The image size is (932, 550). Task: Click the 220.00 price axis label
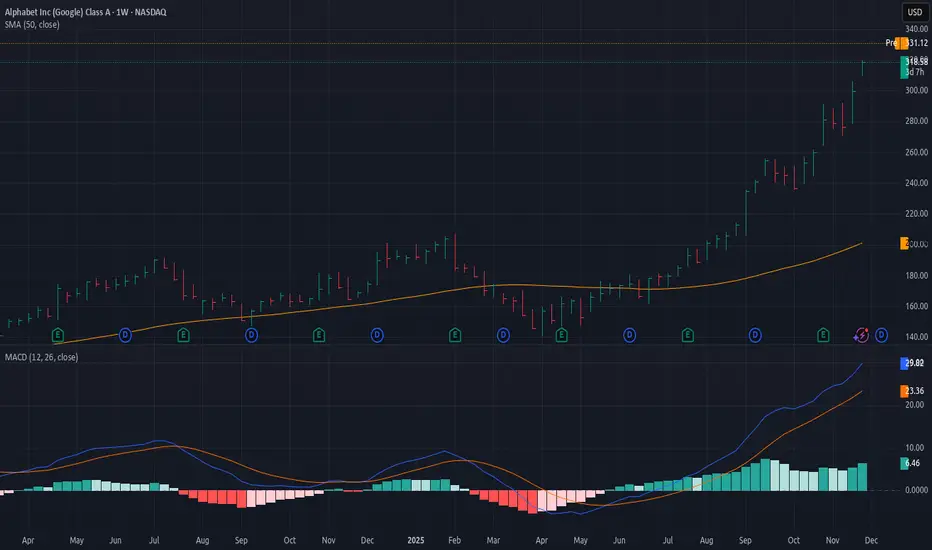point(916,213)
